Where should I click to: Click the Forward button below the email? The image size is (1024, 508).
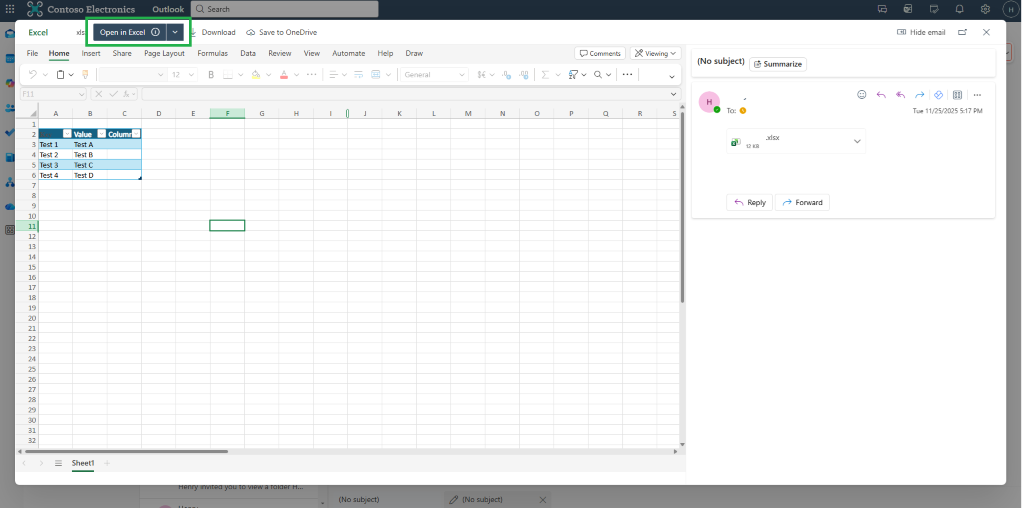802,202
